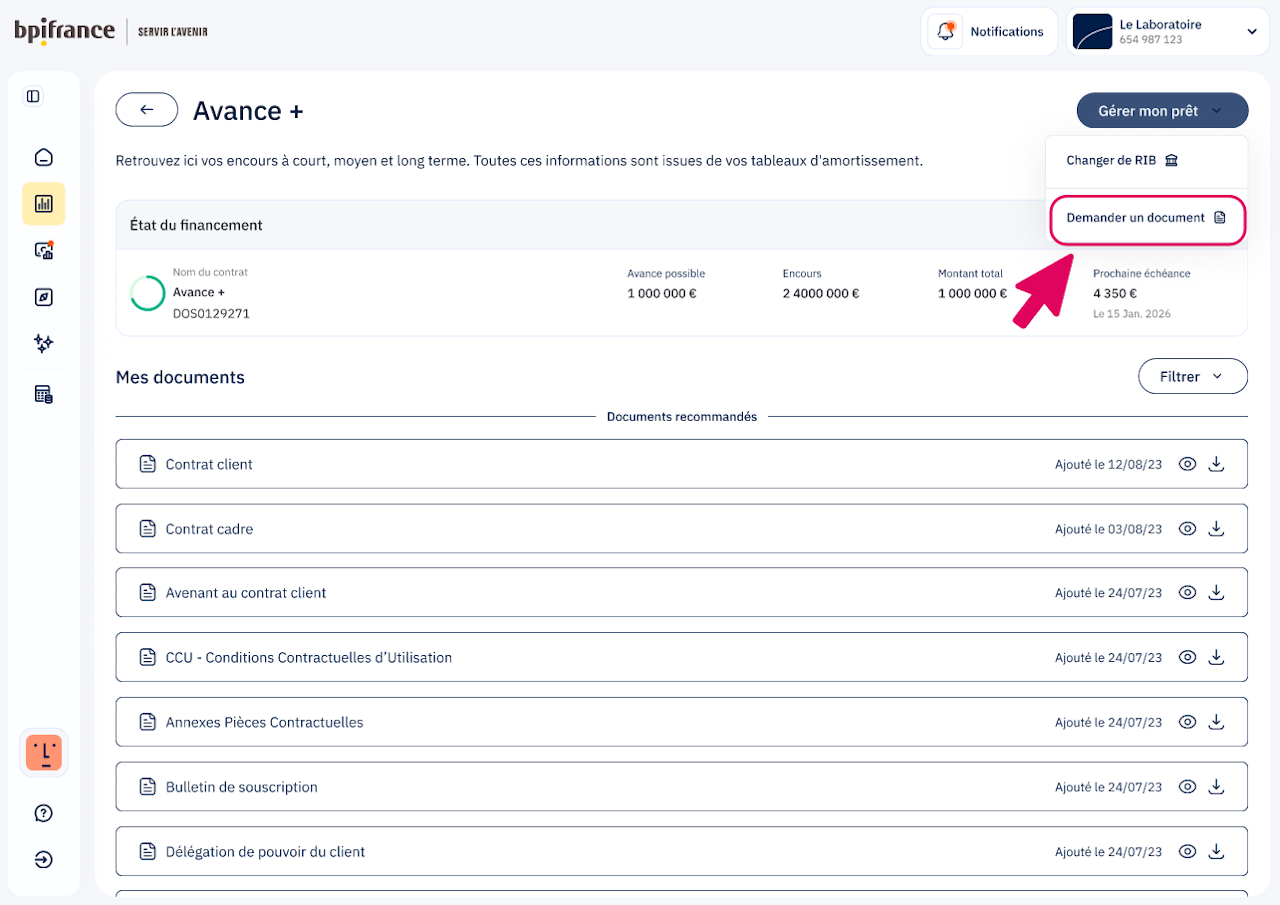This screenshot has width=1280, height=905.
Task: Download Bulletin de souscription
Action: [1216, 787]
